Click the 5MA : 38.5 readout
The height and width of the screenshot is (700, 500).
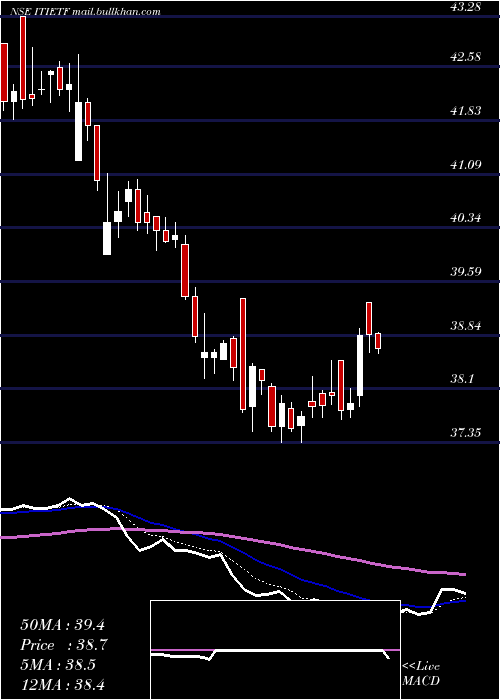(58, 665)
